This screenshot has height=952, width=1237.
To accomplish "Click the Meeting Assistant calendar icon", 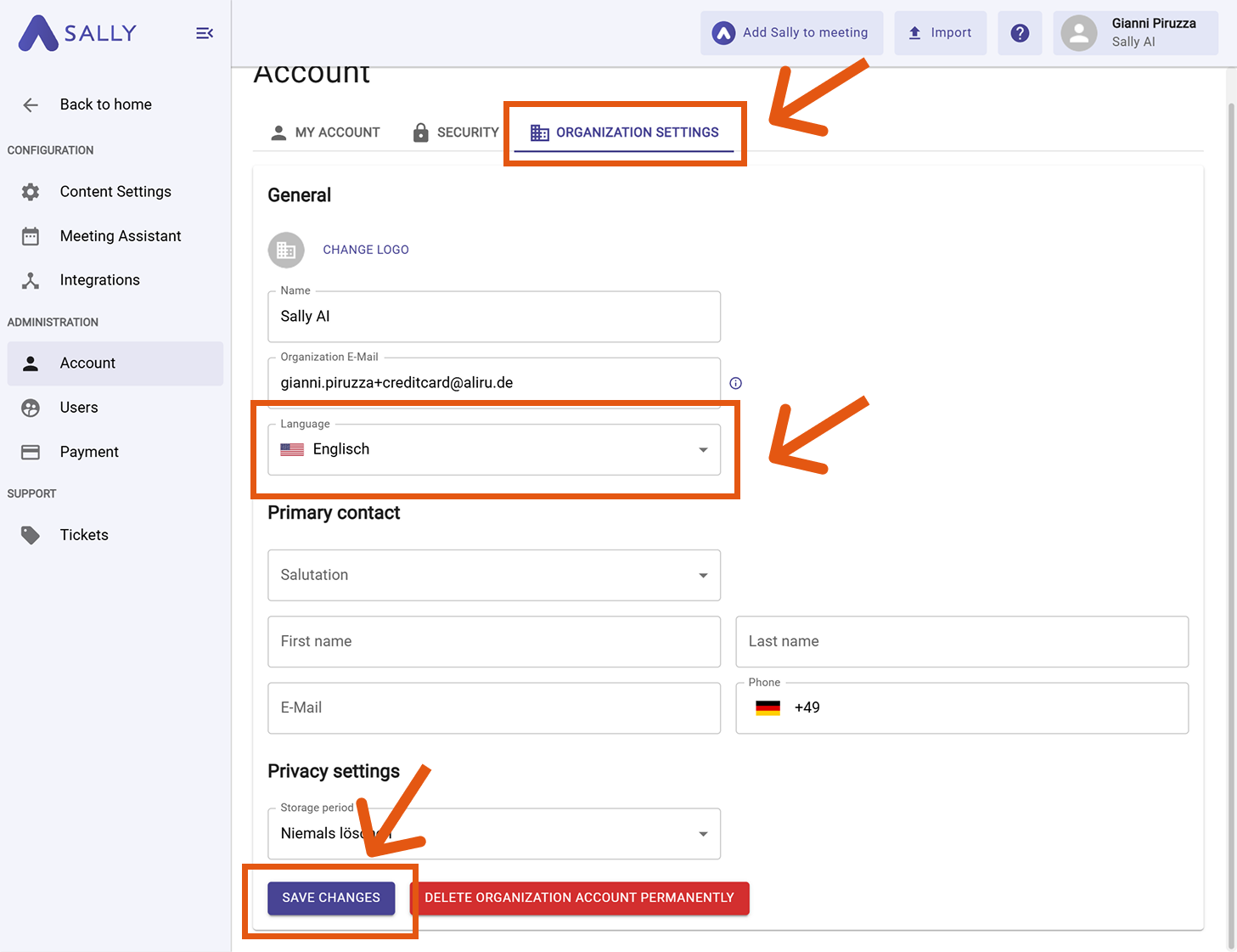I will coord(31,236).
